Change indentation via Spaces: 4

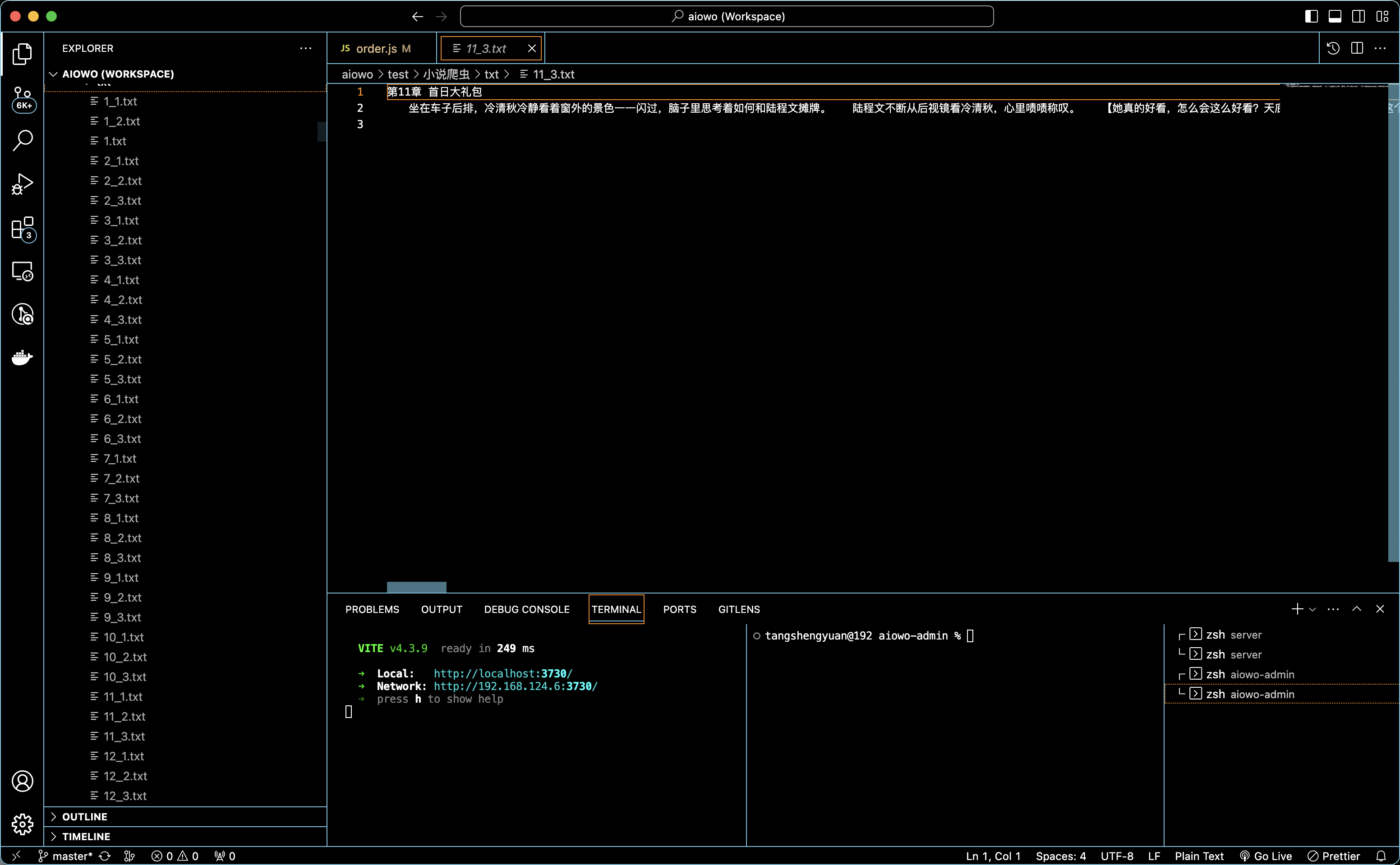tap(1061, 856)
